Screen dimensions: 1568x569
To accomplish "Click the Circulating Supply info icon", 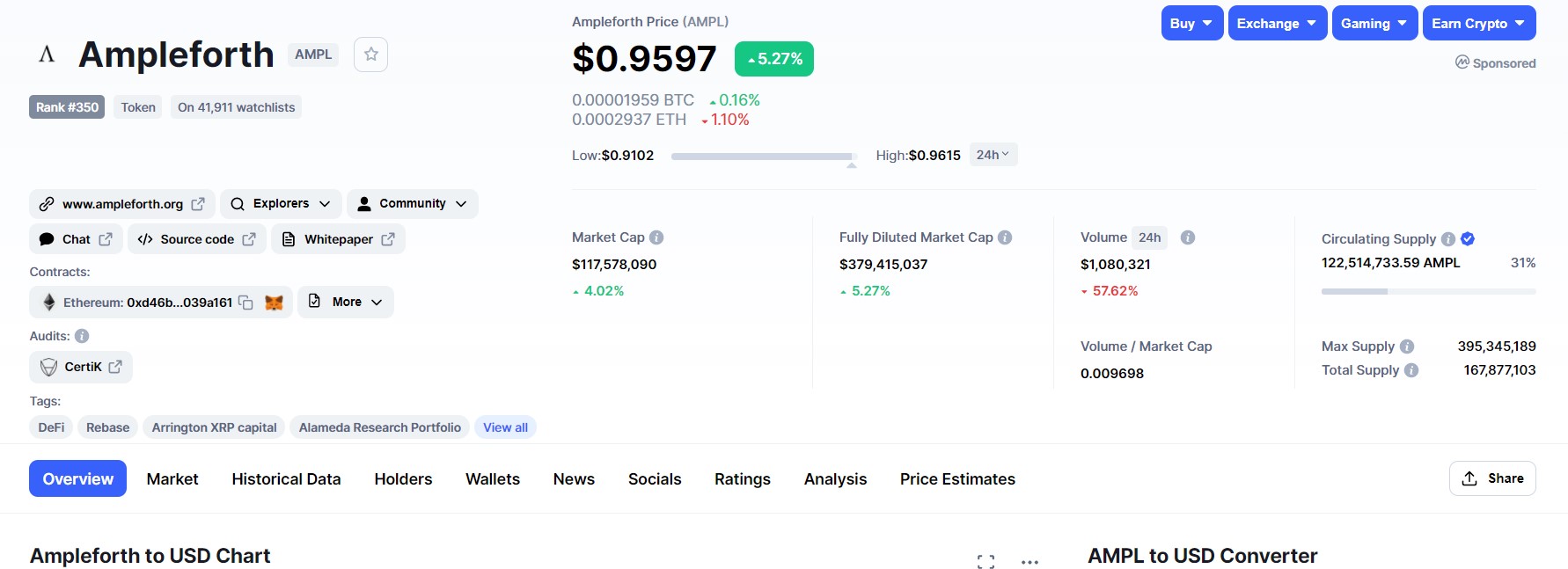I will (x=1448, y=239).
